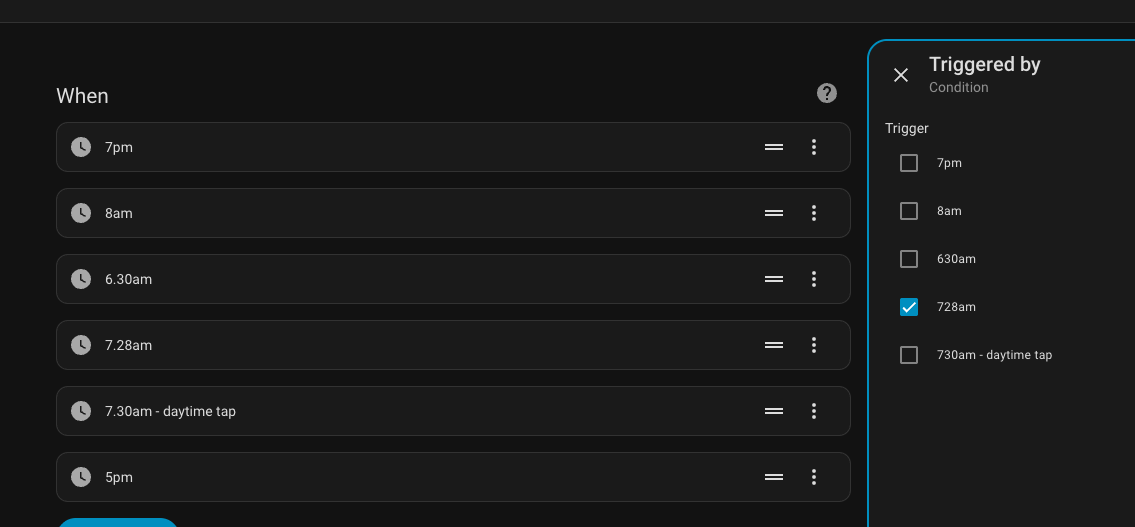Open three-dot menu for 6.30am trigger
This screenshot has height=527, width=1135.
point(814,279)
